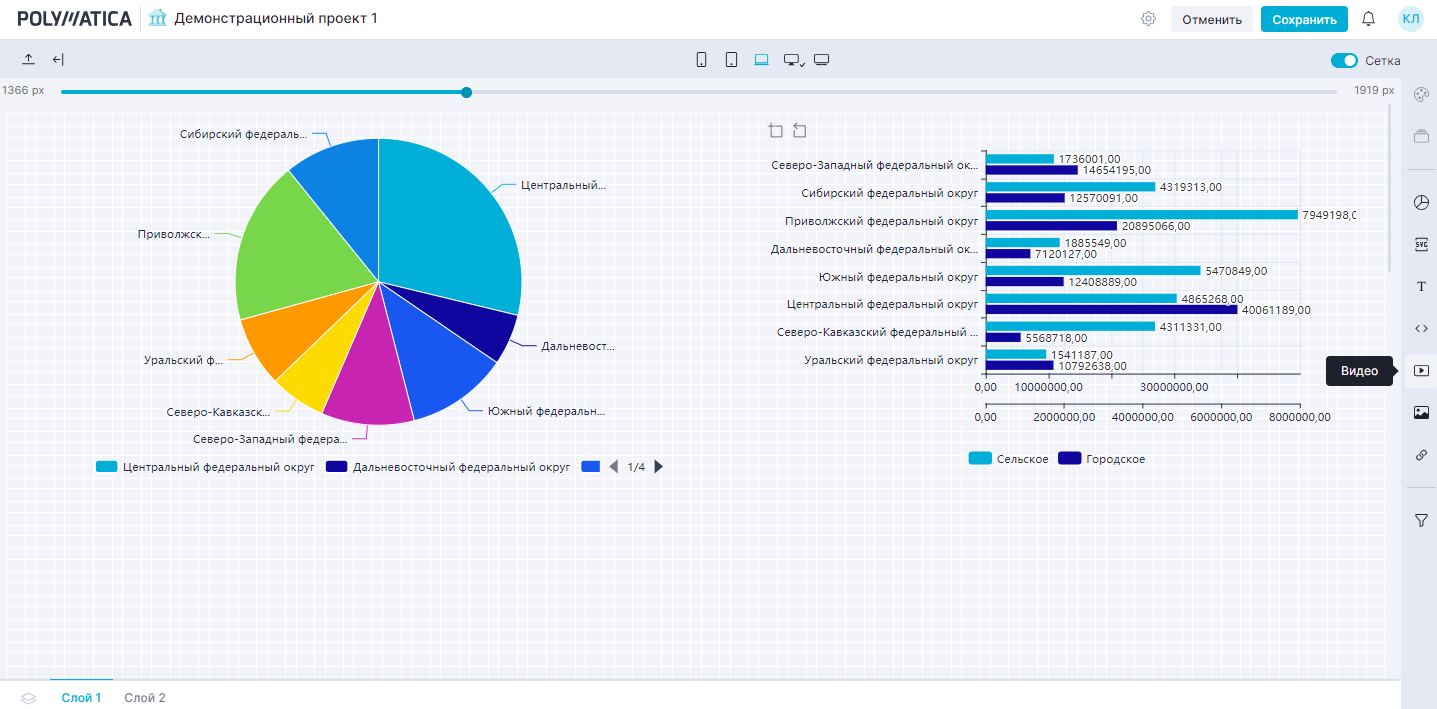The width and height of the screenshot is (1437, 709).
Task: Select the Text tool in sidebar
Action: click(x=1421, y=287)
